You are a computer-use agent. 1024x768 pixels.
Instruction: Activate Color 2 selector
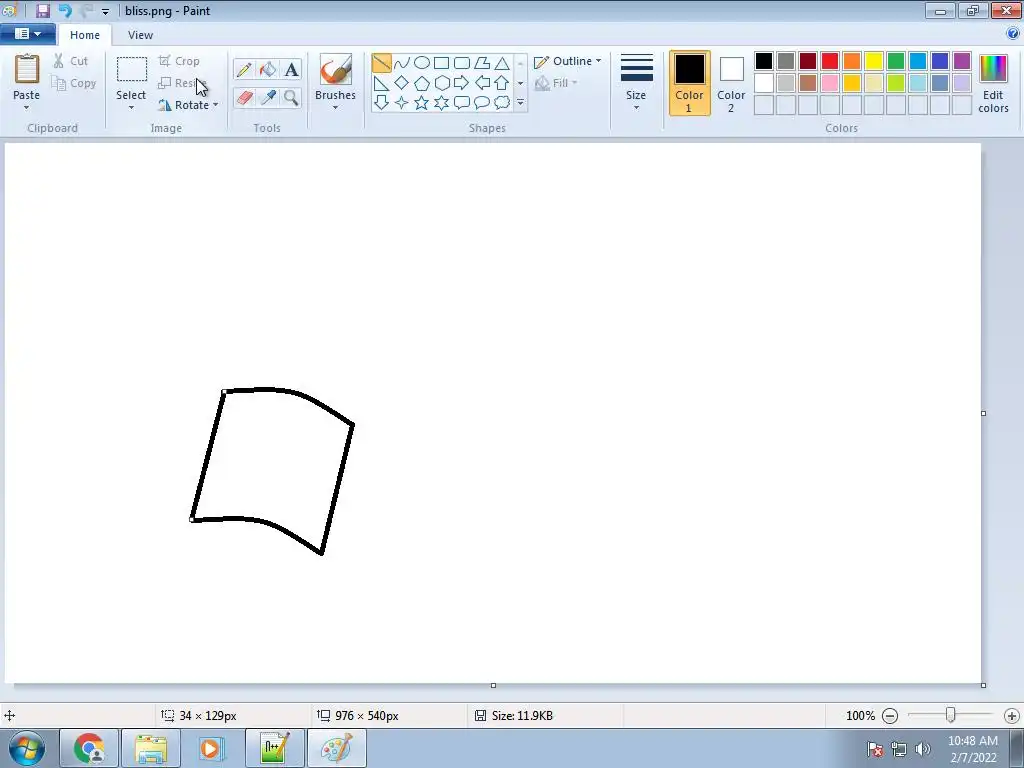point(731,84)
